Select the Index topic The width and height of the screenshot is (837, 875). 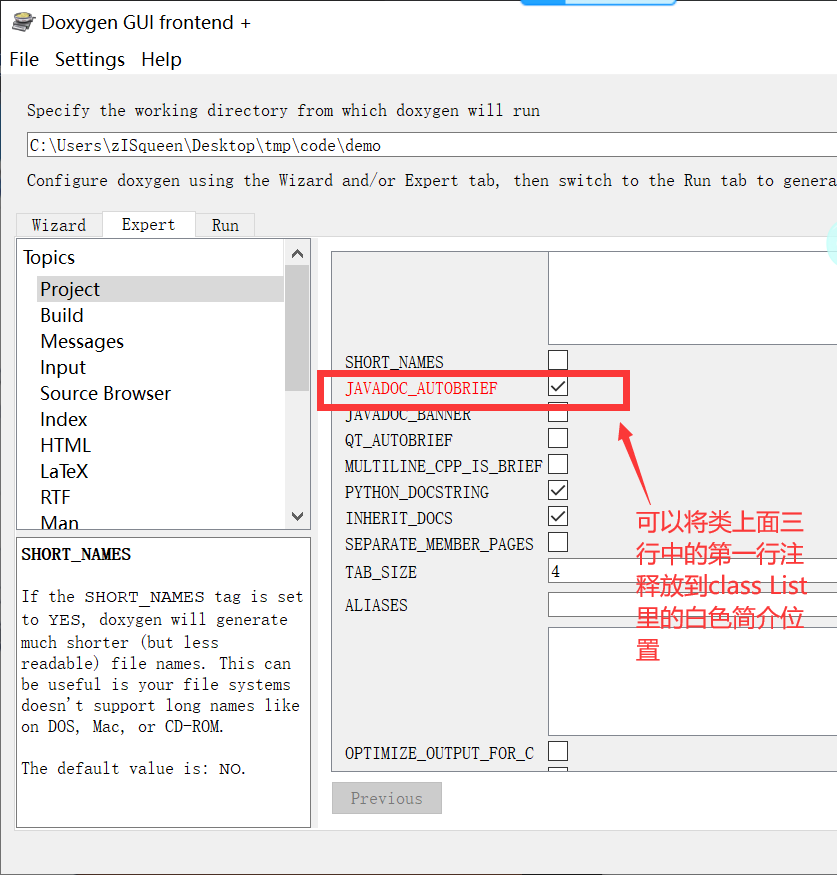[x=64, y=420]
